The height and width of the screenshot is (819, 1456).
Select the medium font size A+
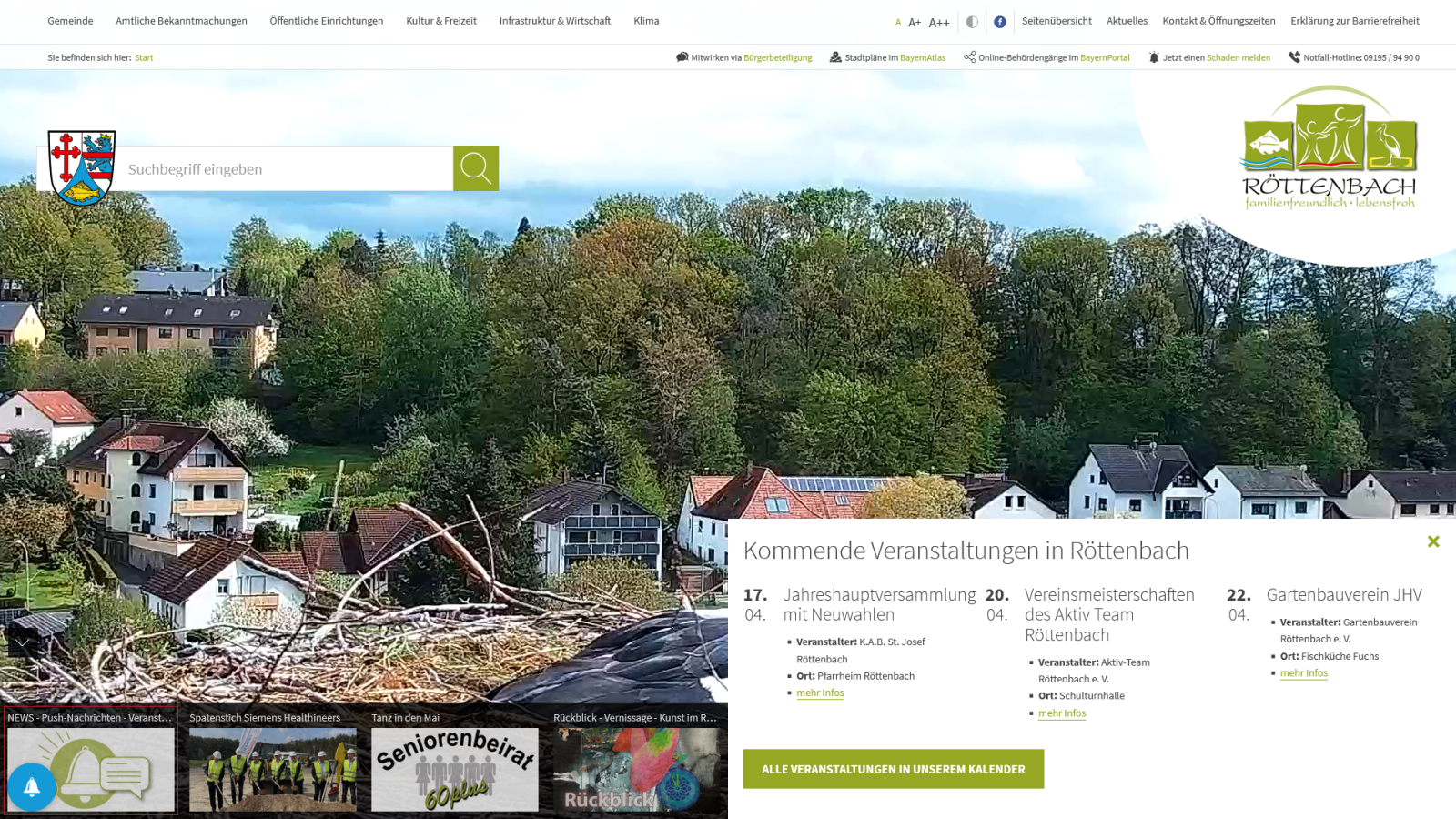click(915, 23)
